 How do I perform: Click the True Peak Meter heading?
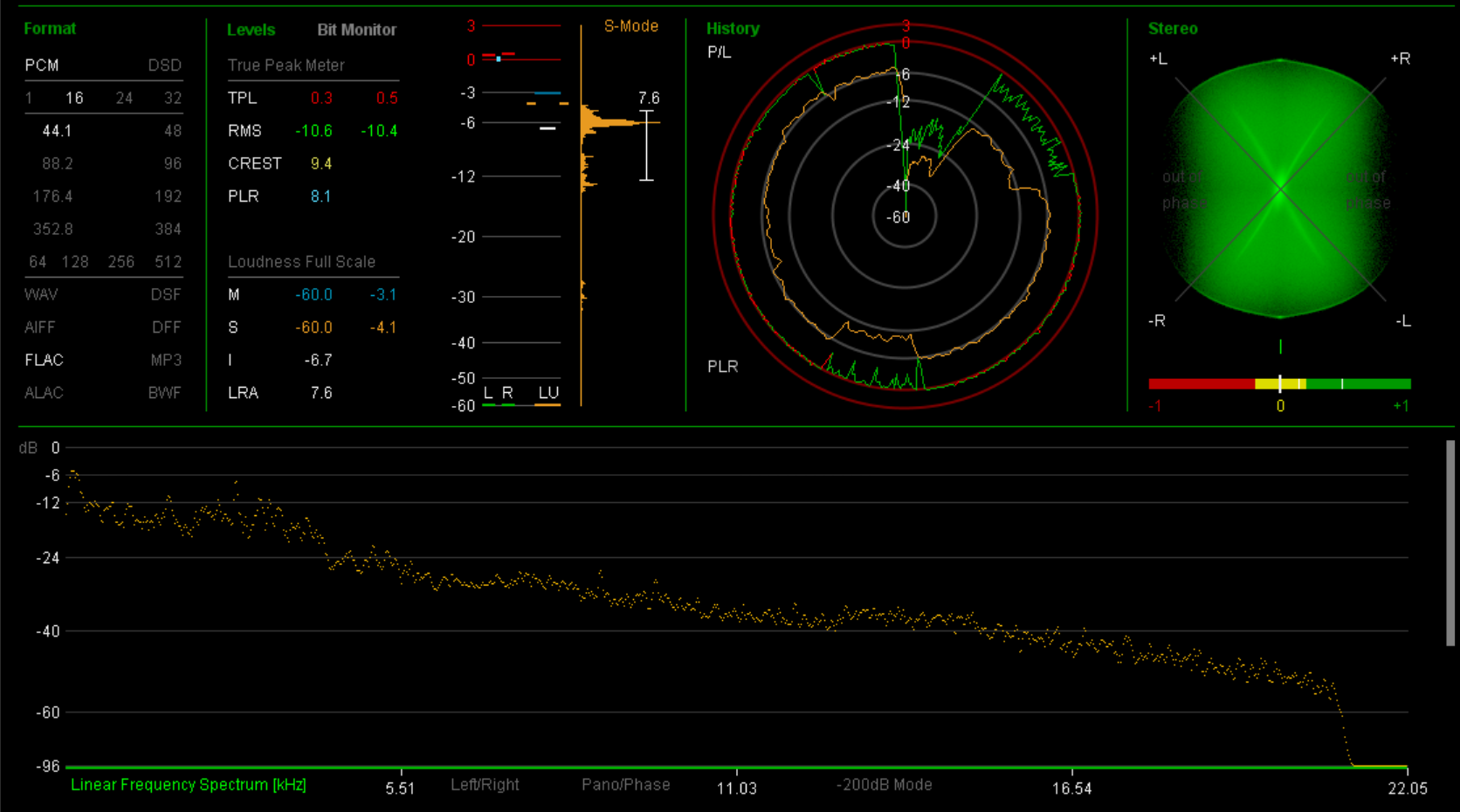(286, 65)
